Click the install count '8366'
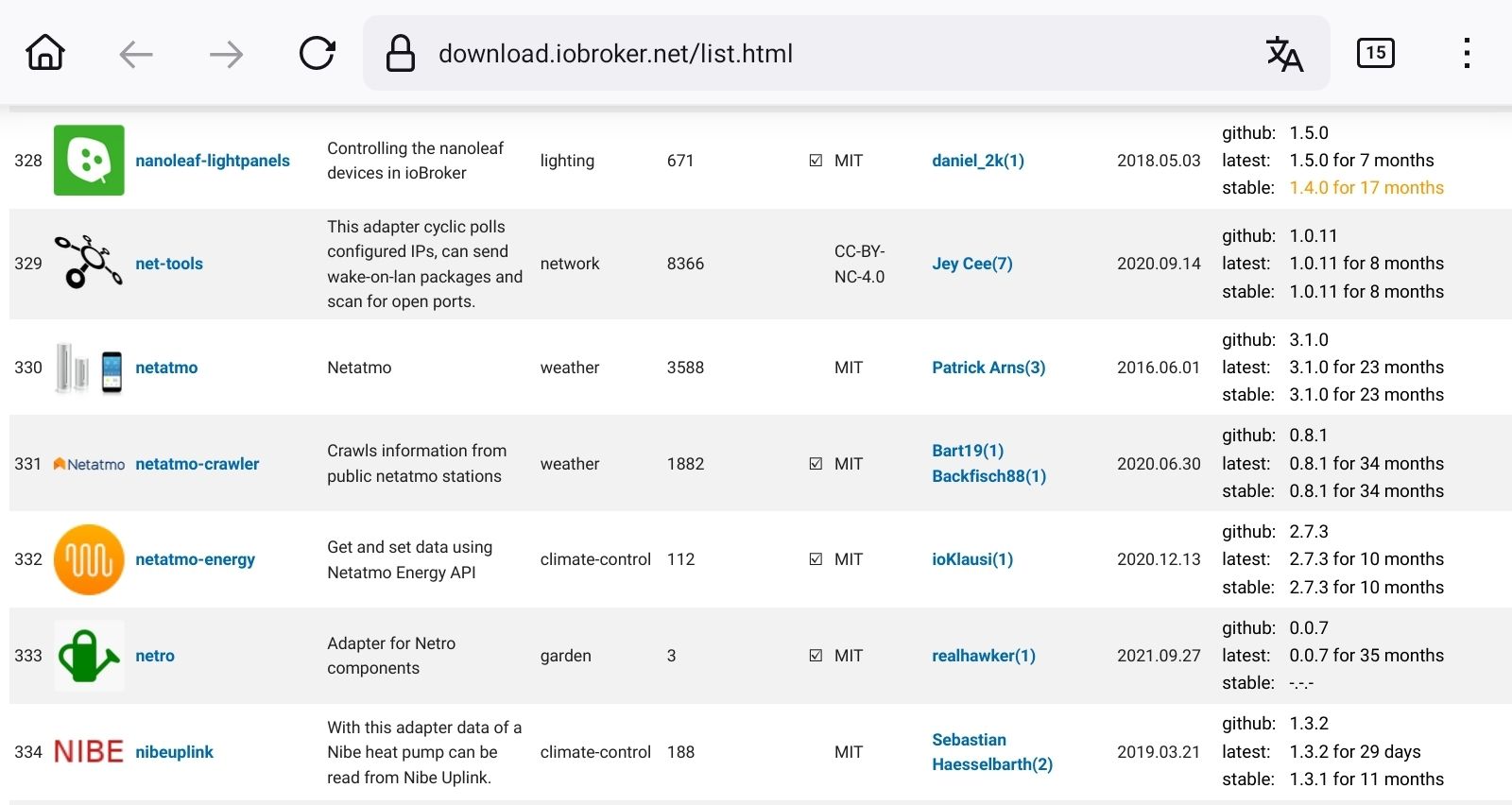 click(685, 264)
